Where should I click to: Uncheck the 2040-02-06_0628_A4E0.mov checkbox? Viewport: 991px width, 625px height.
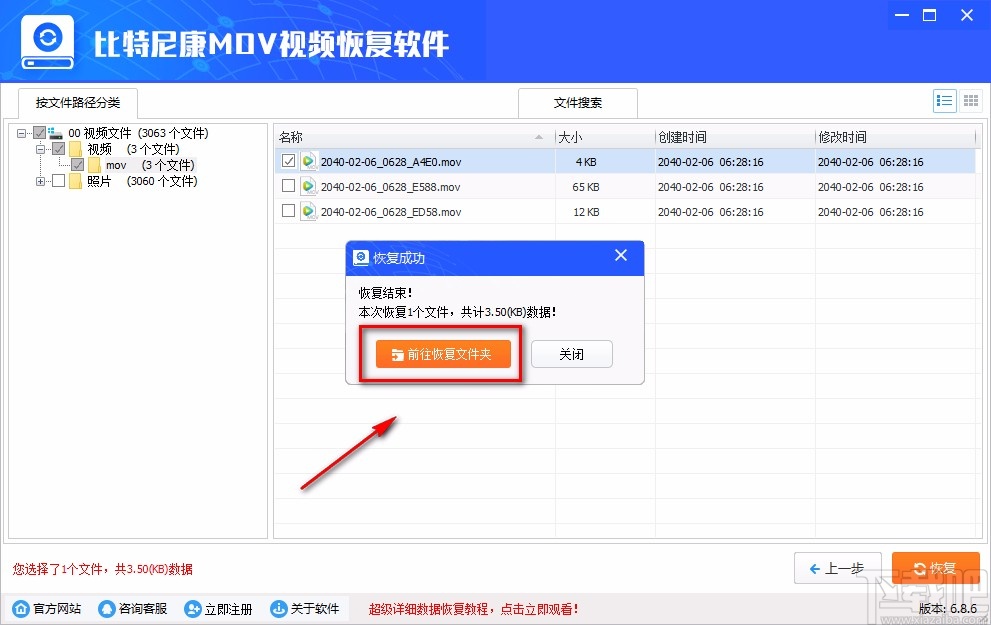[288, 161]
